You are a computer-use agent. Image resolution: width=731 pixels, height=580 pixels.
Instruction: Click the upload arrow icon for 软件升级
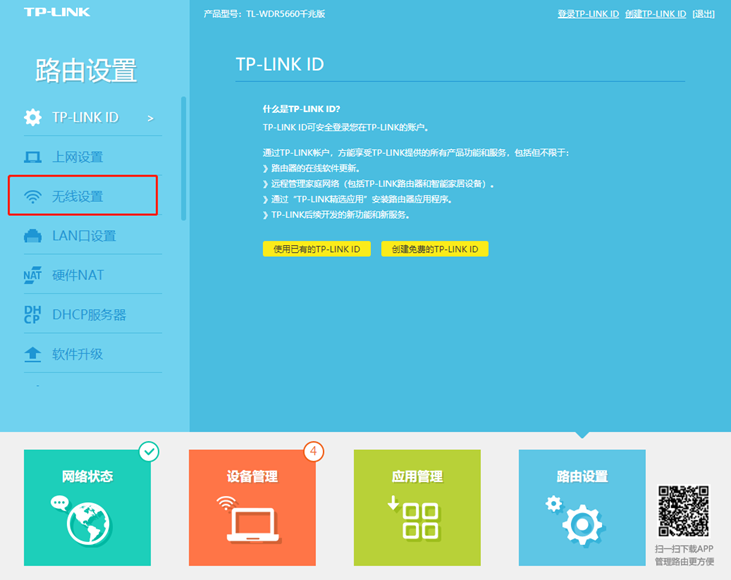pyautogui.click(x=33, y=354)
